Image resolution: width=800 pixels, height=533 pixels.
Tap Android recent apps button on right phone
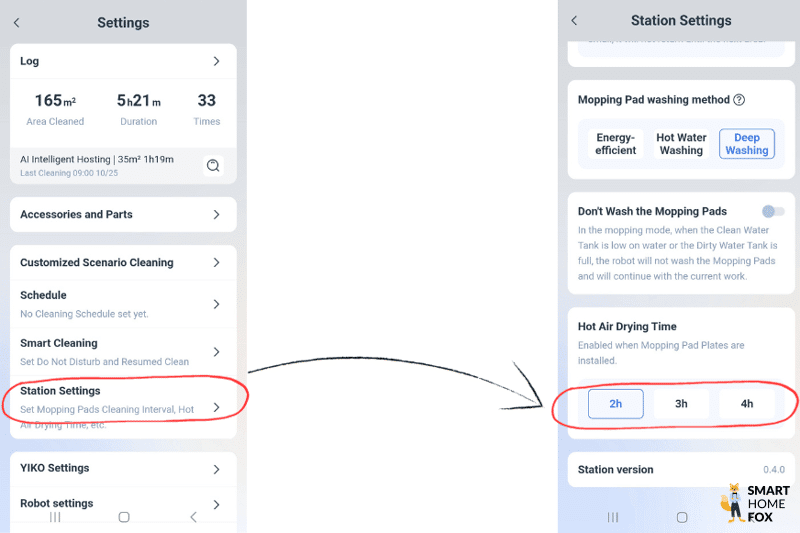pyautogui.click(x=613, y=517)
